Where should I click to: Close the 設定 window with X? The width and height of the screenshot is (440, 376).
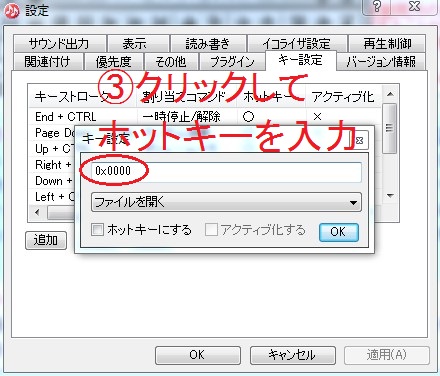415,6
